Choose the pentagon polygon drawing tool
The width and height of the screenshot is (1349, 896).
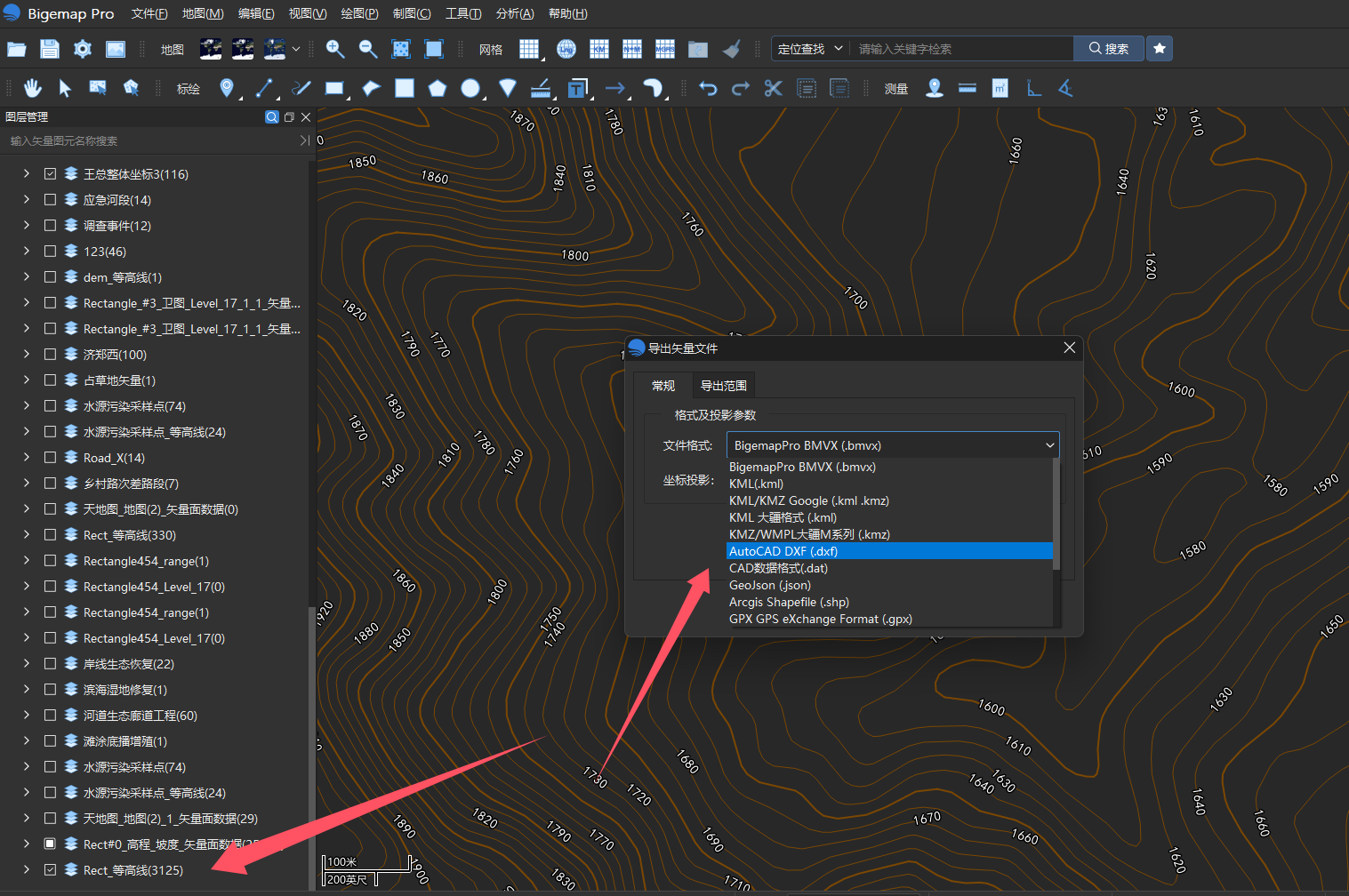pyautogui.click(x=437, y=88)
